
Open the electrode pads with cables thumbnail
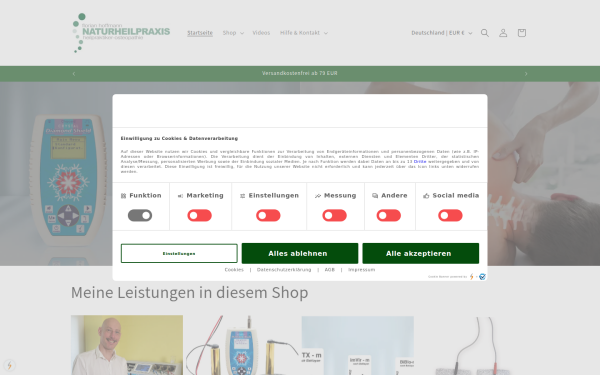point(473,345)
